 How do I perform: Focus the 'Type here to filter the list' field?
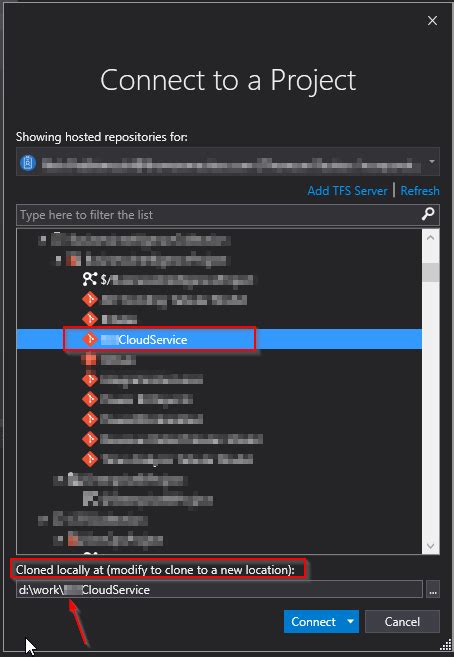(218, 215)
